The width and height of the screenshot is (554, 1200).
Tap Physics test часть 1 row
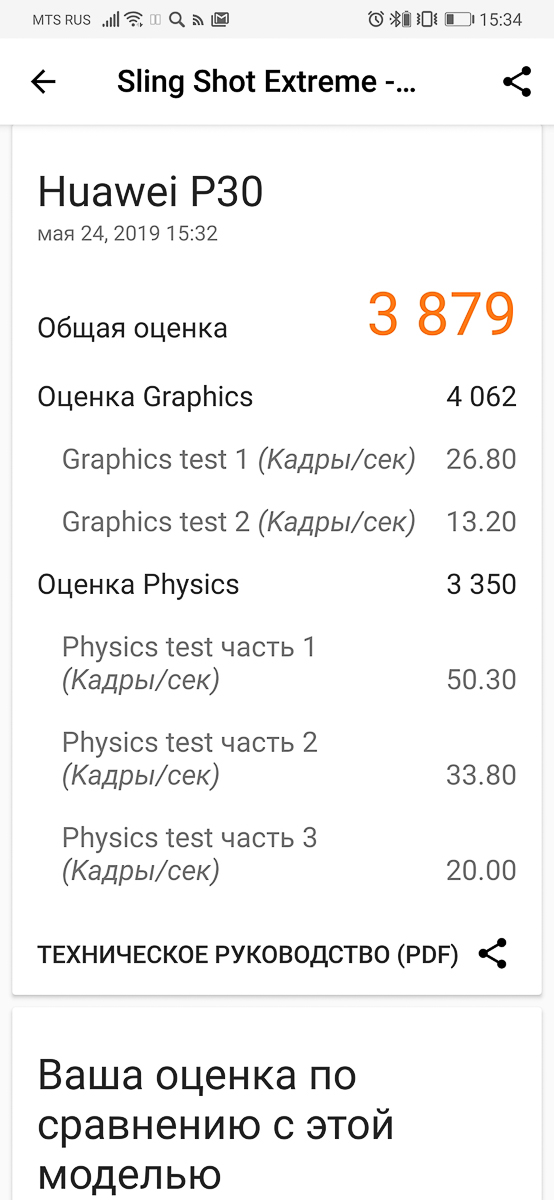(x=289, y=664)
